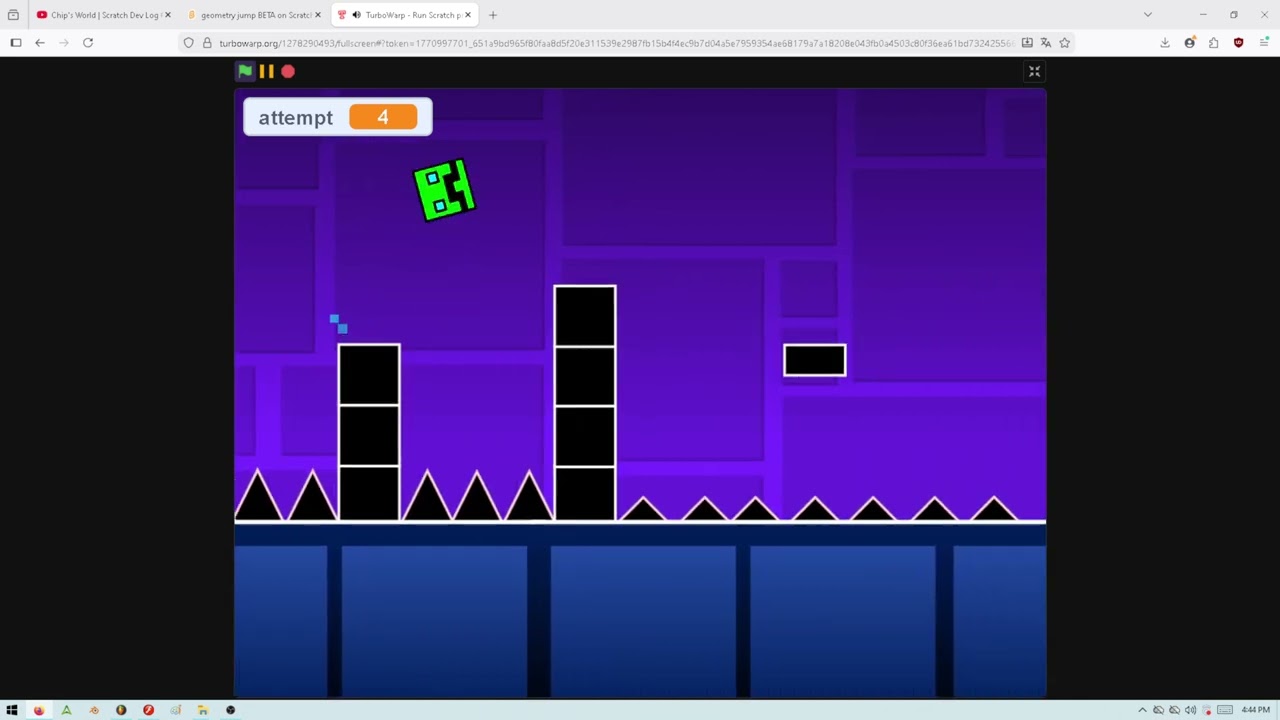Screen dimensions: 1280x720
Task: Open browser downloads panel
Action: pyautogui.click(x=1165, y=43)
